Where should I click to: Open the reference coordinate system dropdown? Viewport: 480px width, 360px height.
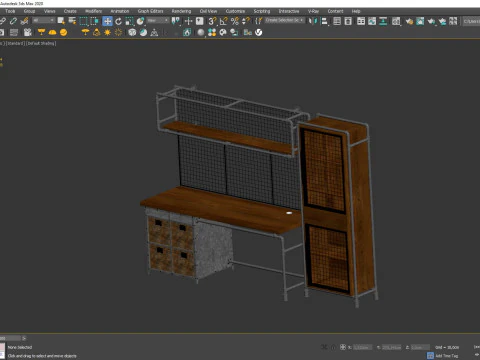point(158,21)
